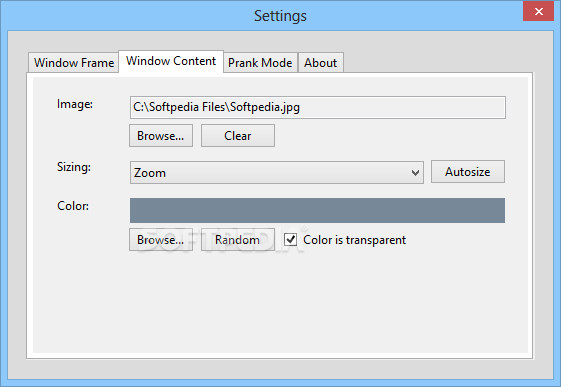Click the gray Color swatch bar

[x=317, y=210]
